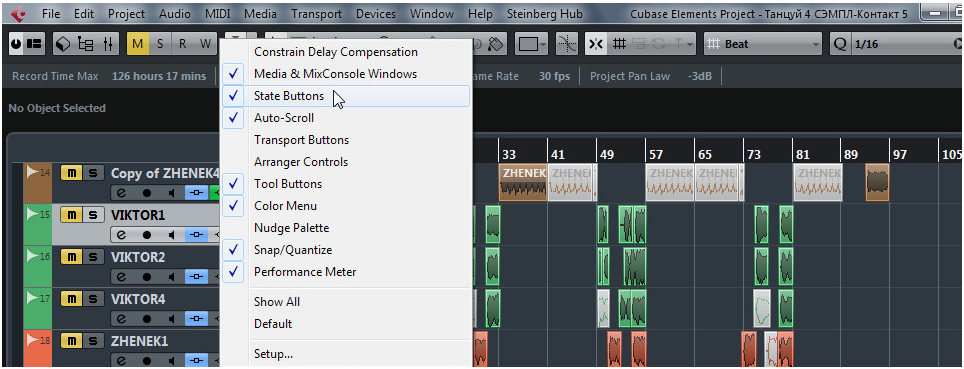
Task: Open Setup... from toolbar menu
Action: point(347,354)
